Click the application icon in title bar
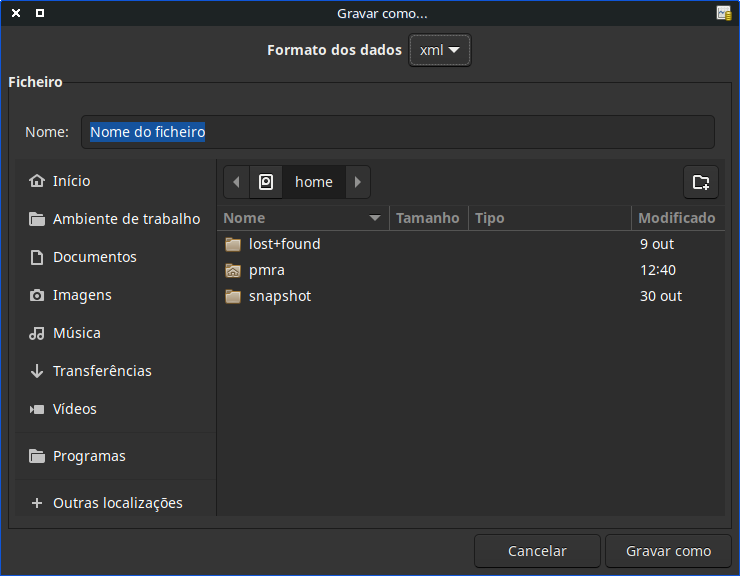740x576 pixels. pyautogui.click(x=723, y=13)
